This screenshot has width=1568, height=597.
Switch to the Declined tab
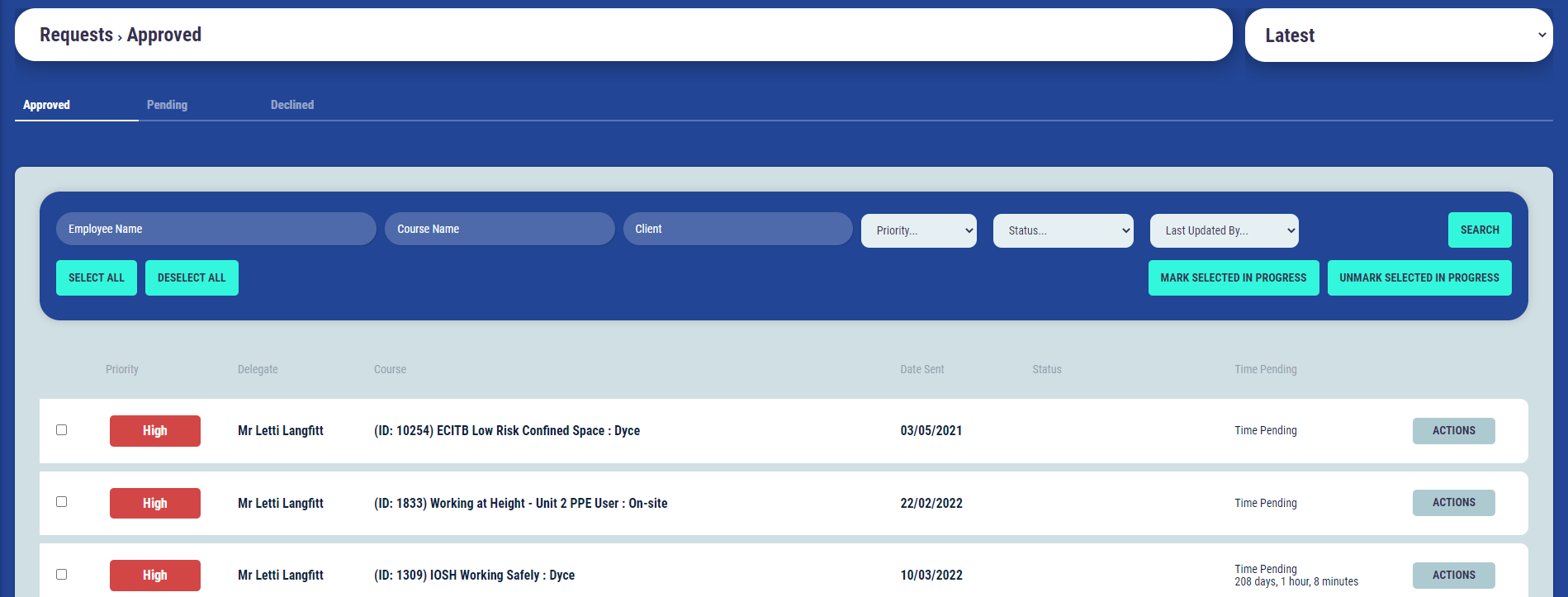(292, 105)
